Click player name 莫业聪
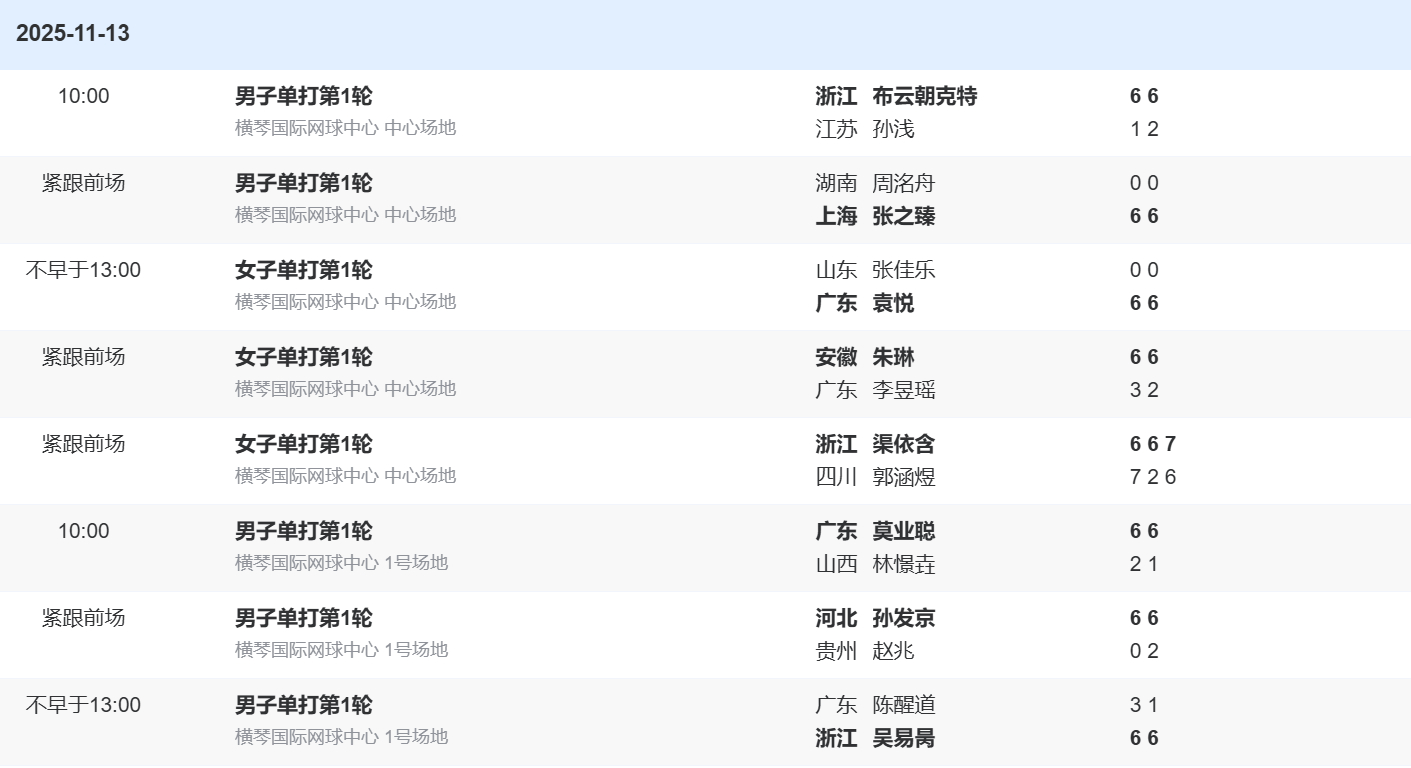The image size is (1411, 768). point(904,531)
